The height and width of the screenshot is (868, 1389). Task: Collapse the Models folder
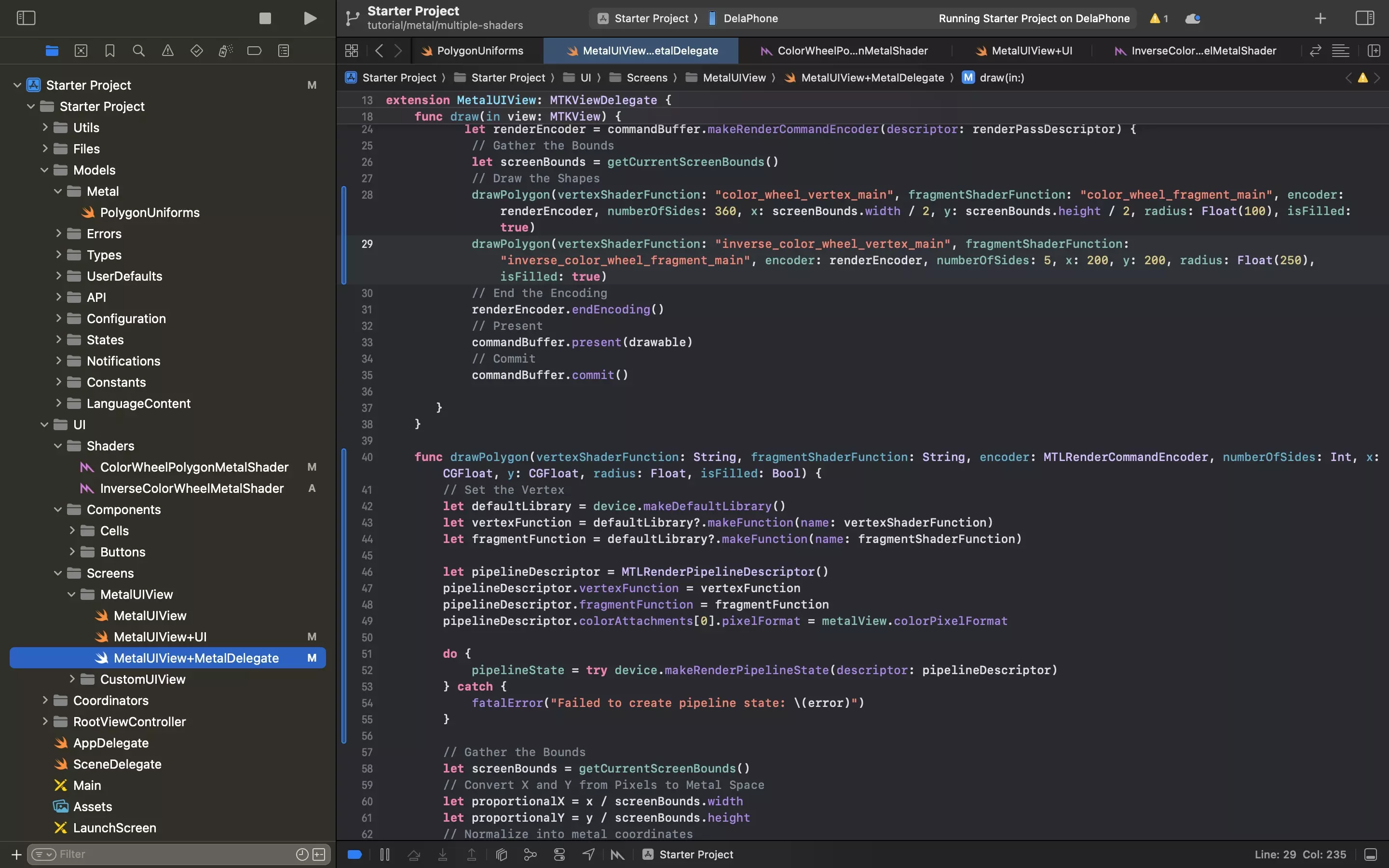point(44,170)
